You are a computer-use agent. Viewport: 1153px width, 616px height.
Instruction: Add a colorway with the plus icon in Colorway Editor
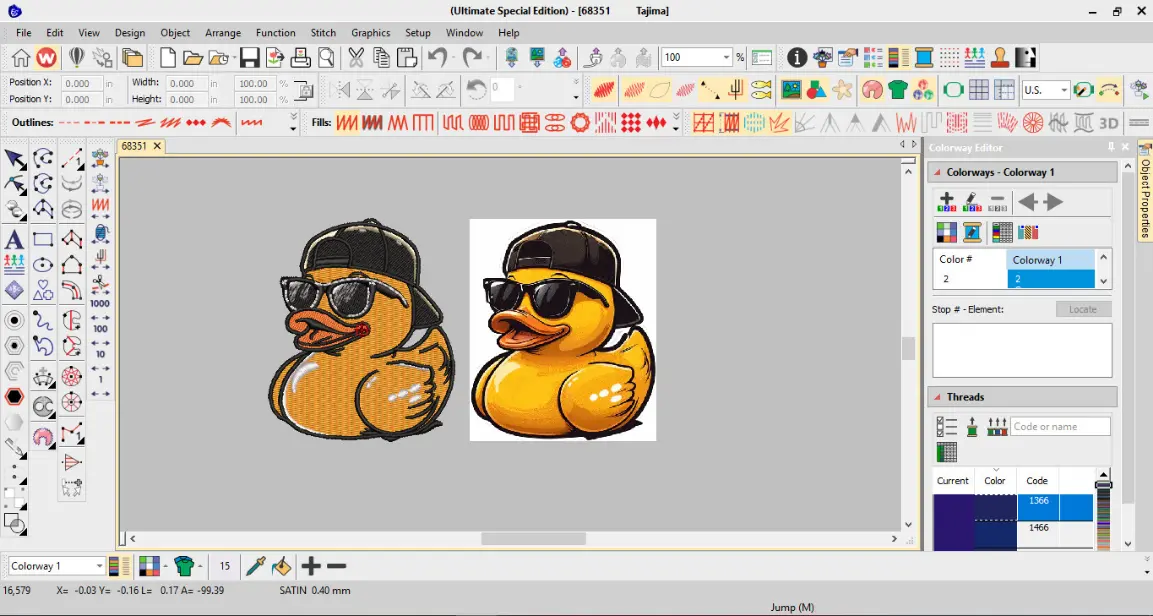946,201
